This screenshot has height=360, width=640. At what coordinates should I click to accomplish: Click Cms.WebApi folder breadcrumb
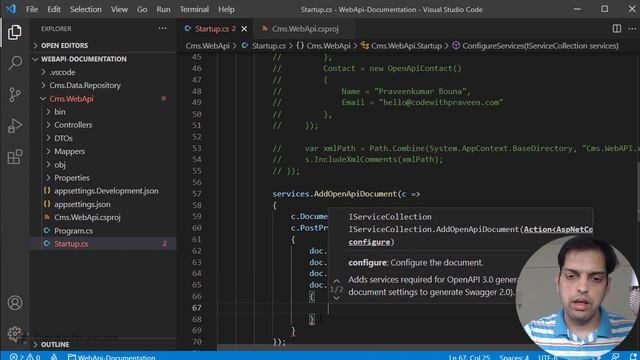pyautogui.click(x=207, y=46)
